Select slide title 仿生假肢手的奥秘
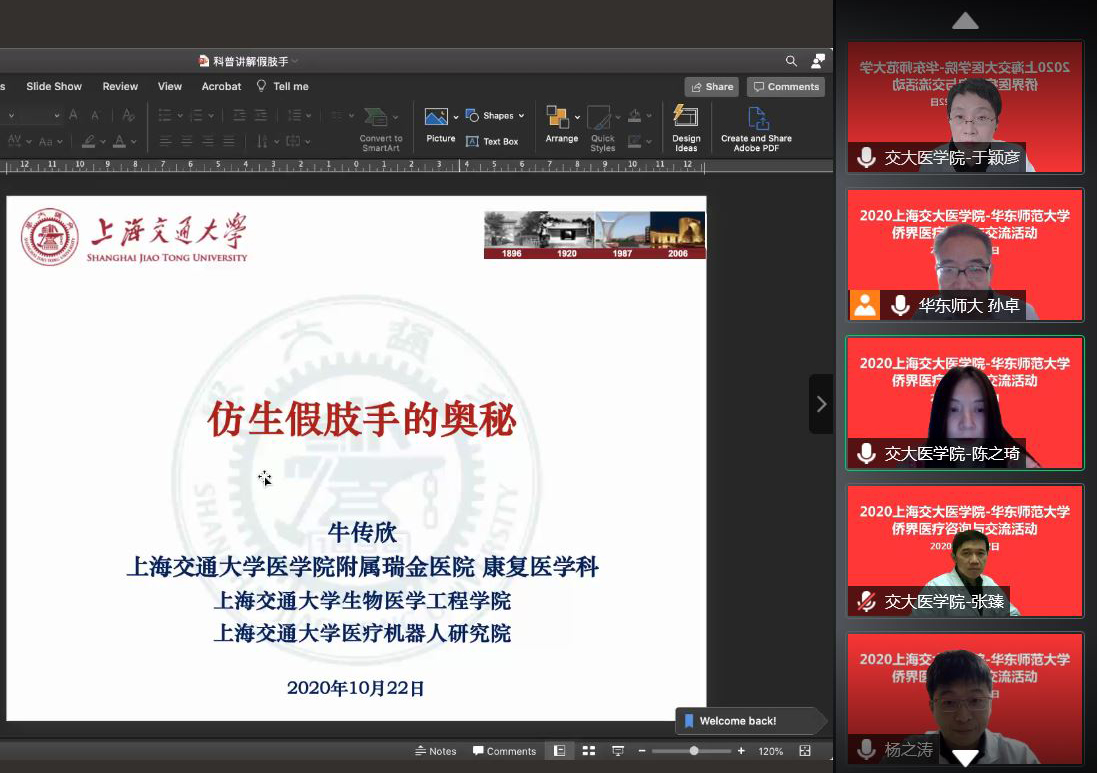The image size is (1099, 773). click(x=362, y=420)
